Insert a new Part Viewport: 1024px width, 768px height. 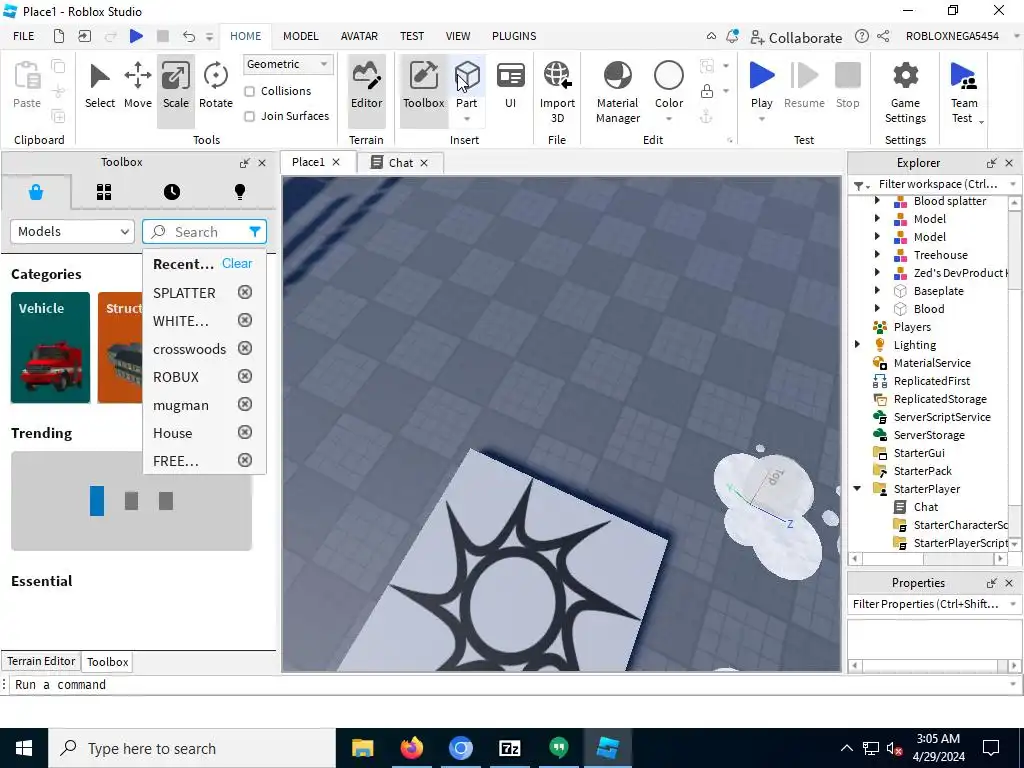(467, 82)
